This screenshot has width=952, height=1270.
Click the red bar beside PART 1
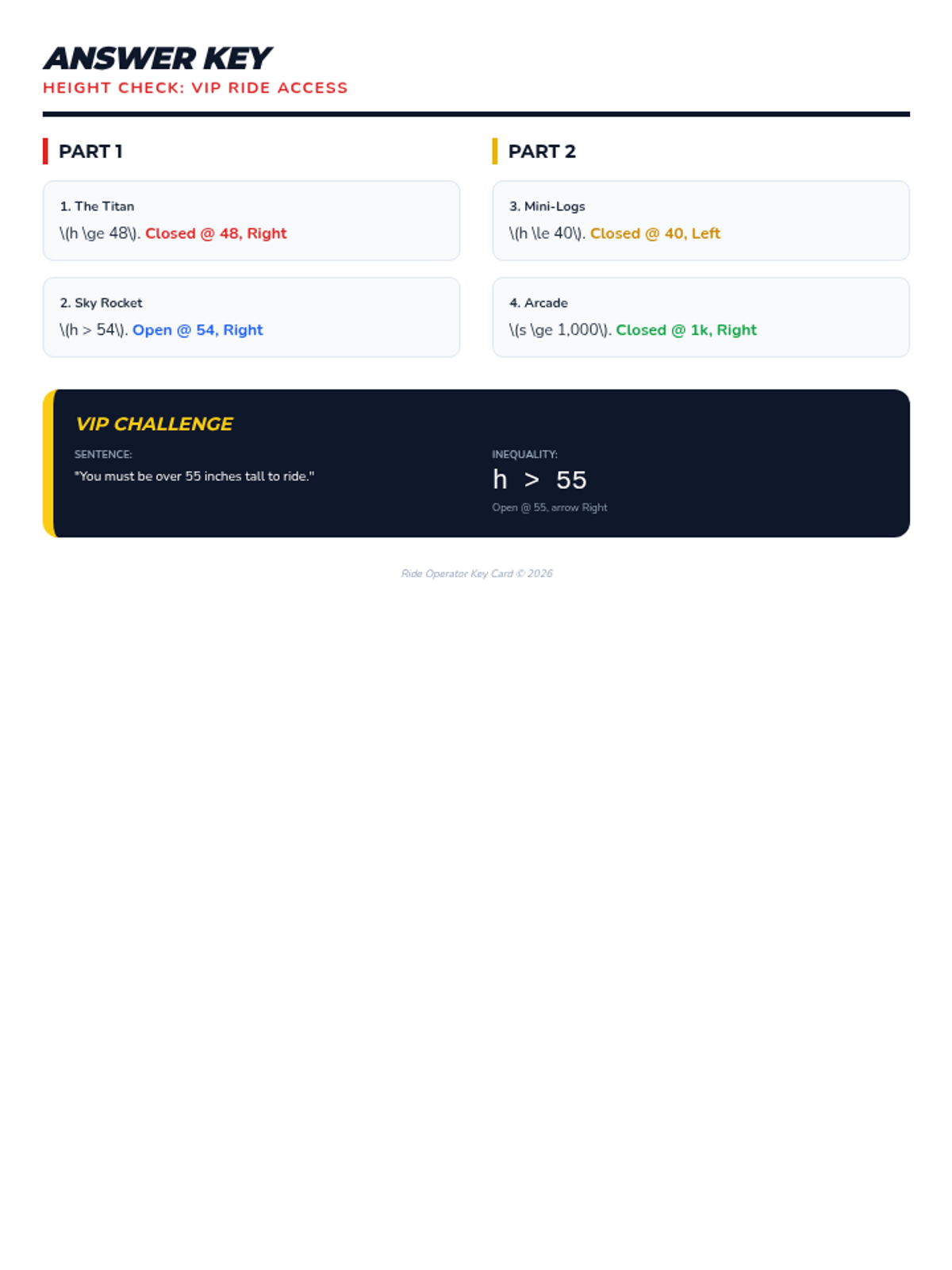[x=45, y=152]
